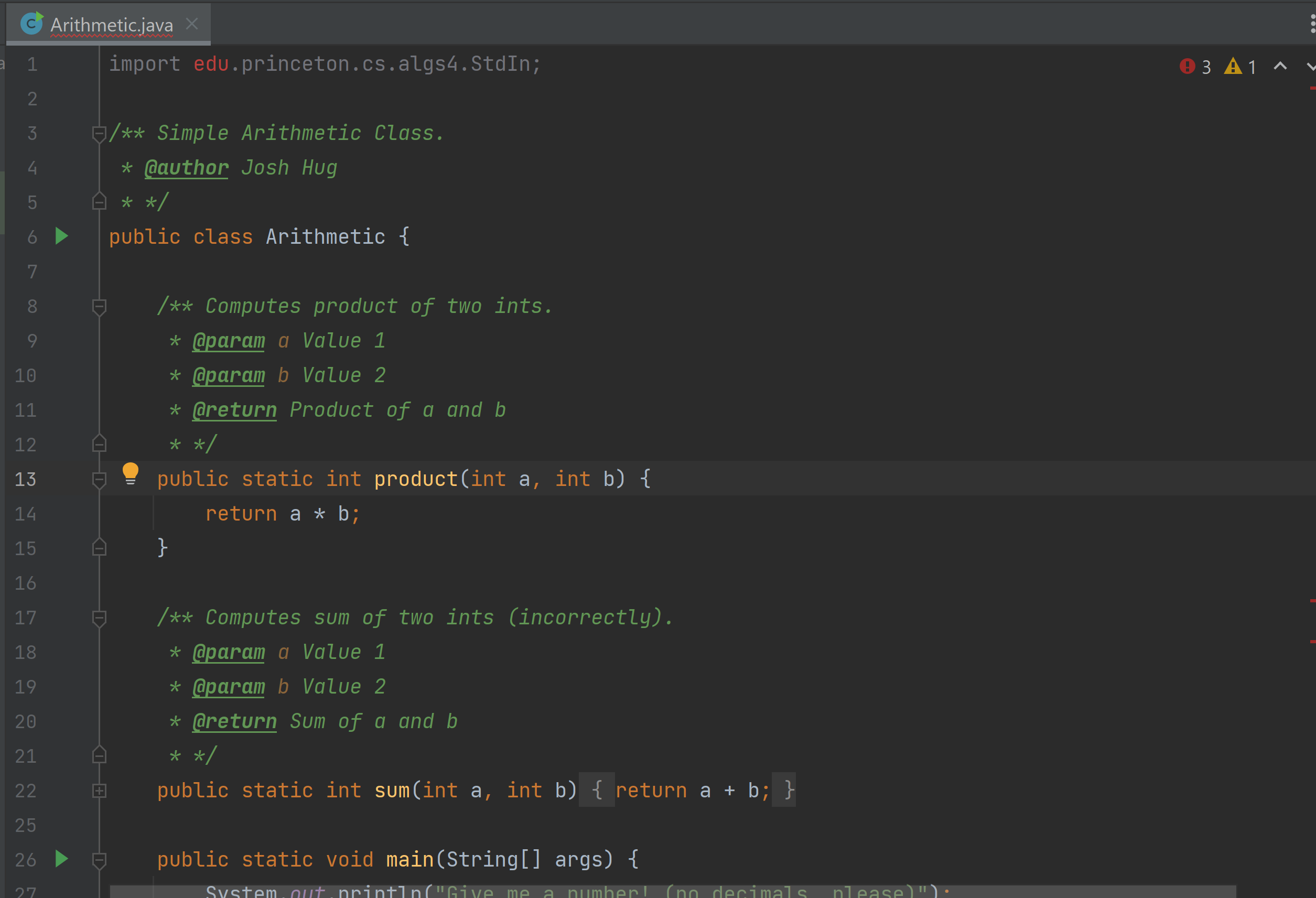Click the run arrow beside class Arithmetic
Screen dimensions: 1316x898
coord(62,236)
